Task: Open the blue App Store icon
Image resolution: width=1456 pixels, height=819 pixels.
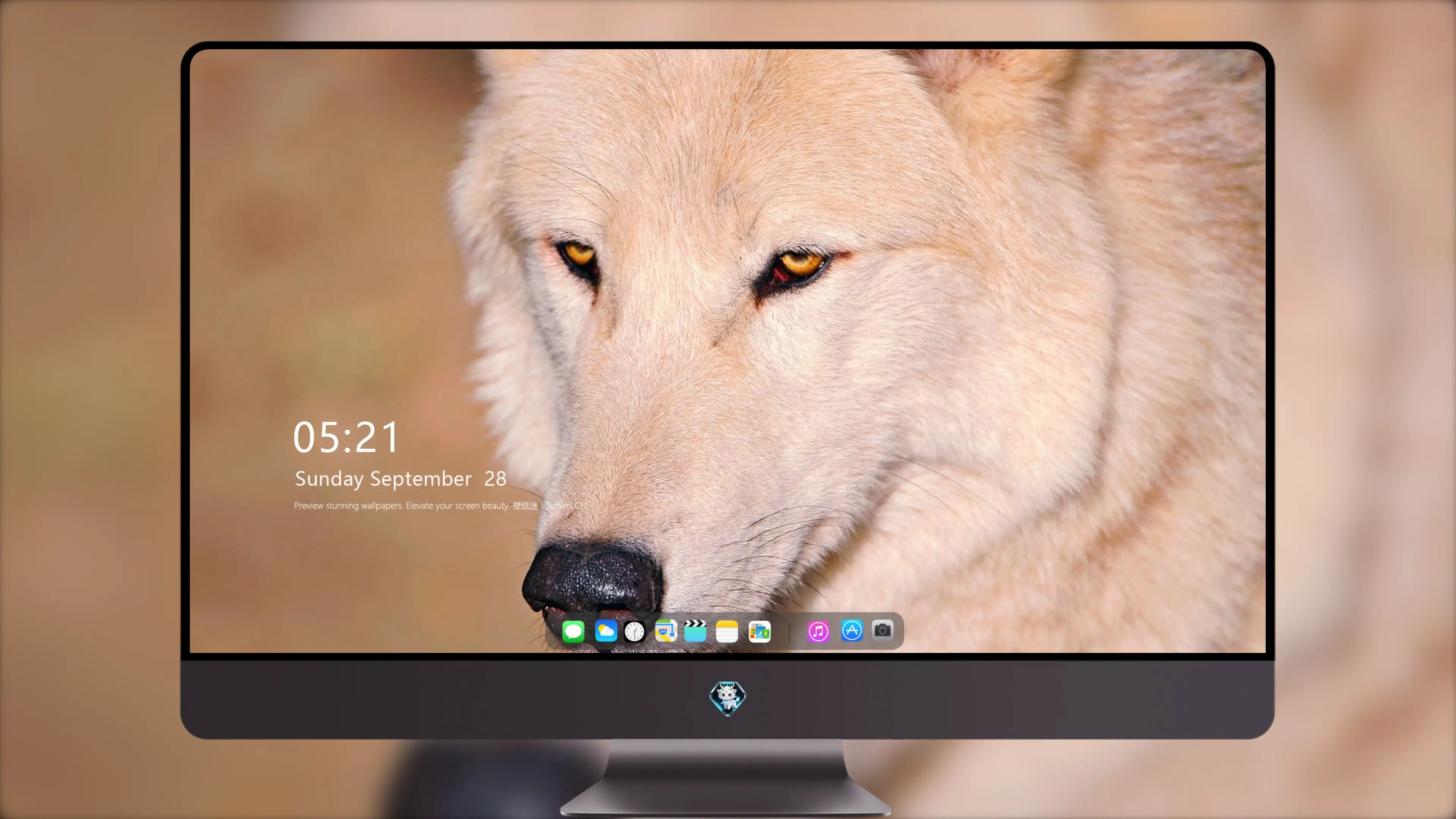Action: [852, 631]
